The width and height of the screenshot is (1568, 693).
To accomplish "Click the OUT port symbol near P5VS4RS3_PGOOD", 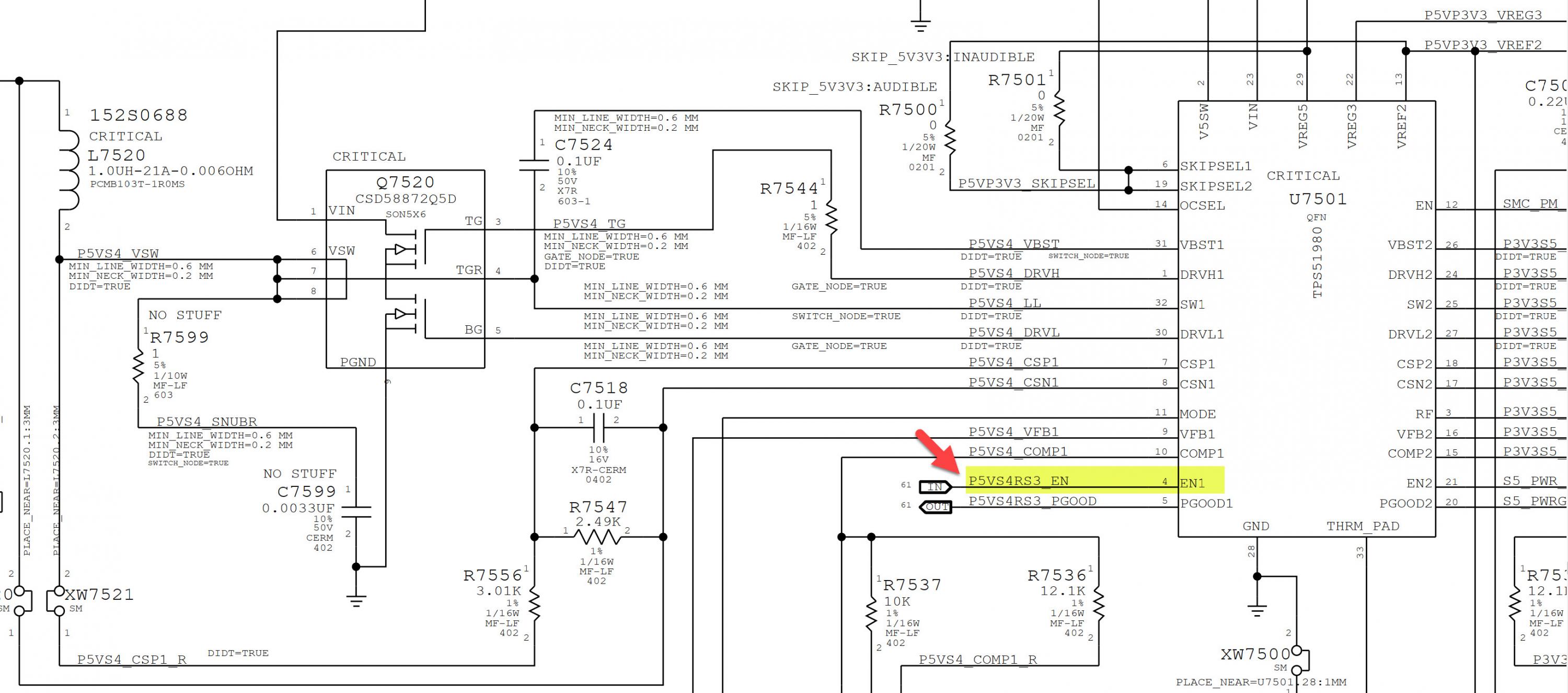I will tap(936, 507).
